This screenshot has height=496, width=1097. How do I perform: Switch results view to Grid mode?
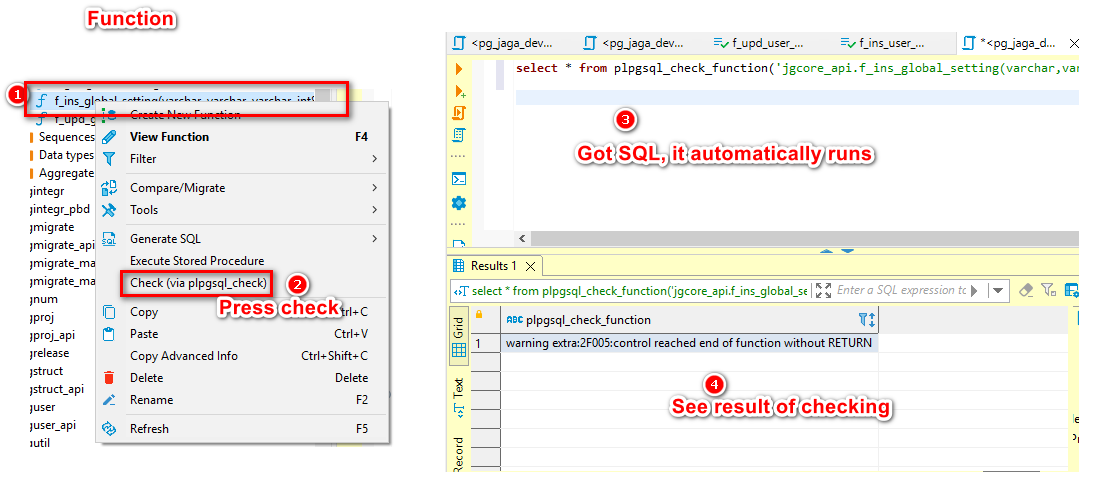click(x=458, y=338)
